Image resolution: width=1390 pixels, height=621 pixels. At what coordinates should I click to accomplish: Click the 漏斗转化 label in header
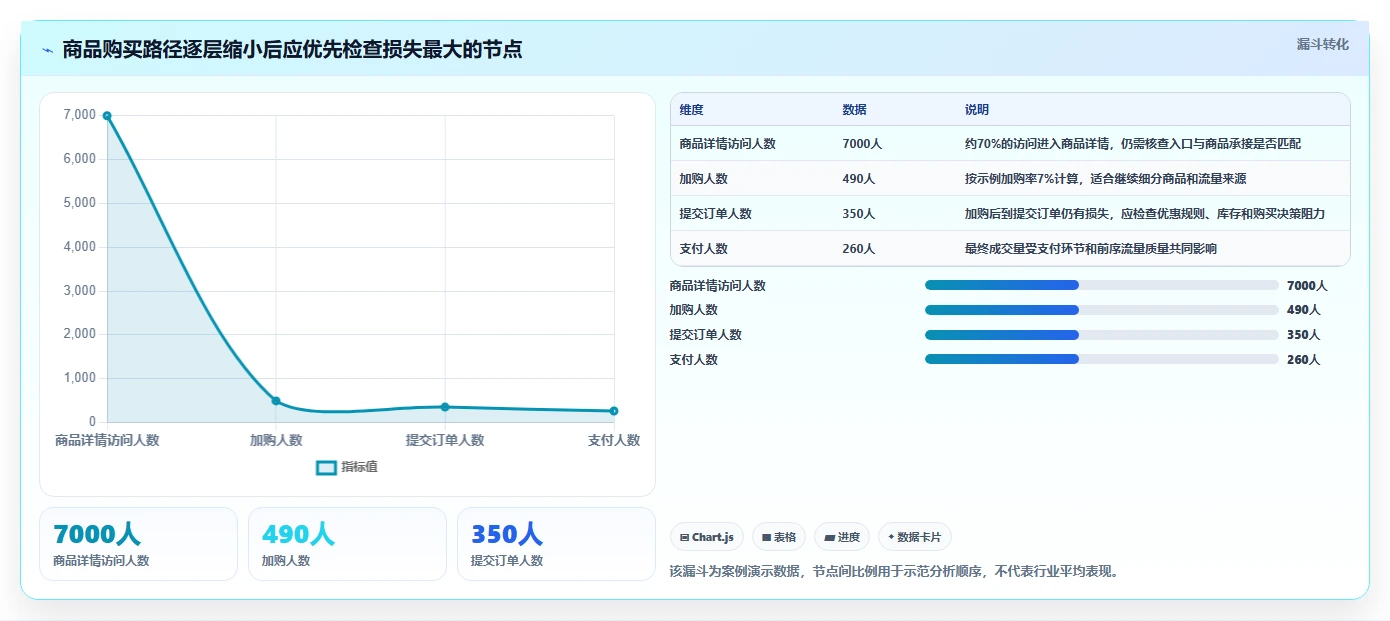(1322, 45)
